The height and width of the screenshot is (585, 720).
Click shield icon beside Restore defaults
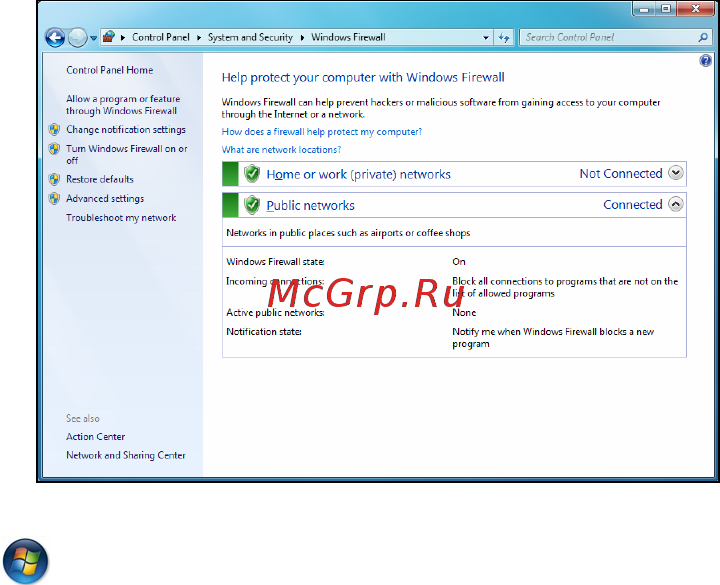click(54, 179)
